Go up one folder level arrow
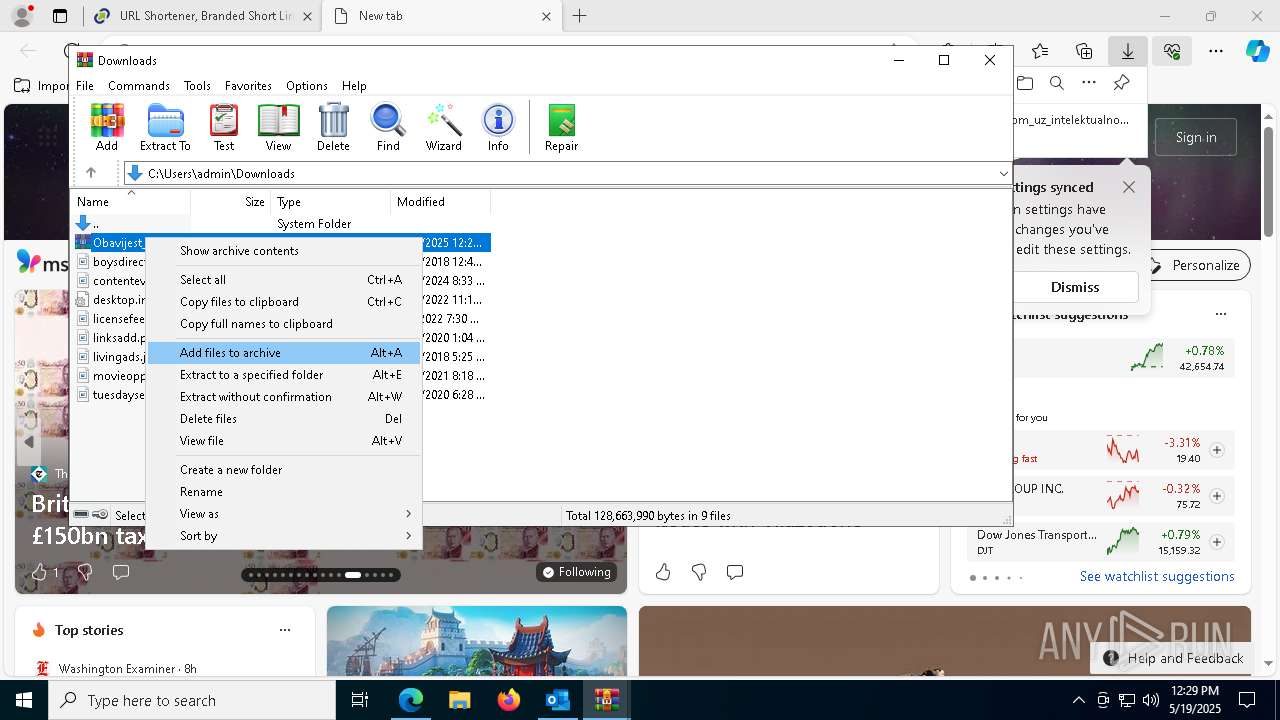1280x720 pixels. point(91,173)
